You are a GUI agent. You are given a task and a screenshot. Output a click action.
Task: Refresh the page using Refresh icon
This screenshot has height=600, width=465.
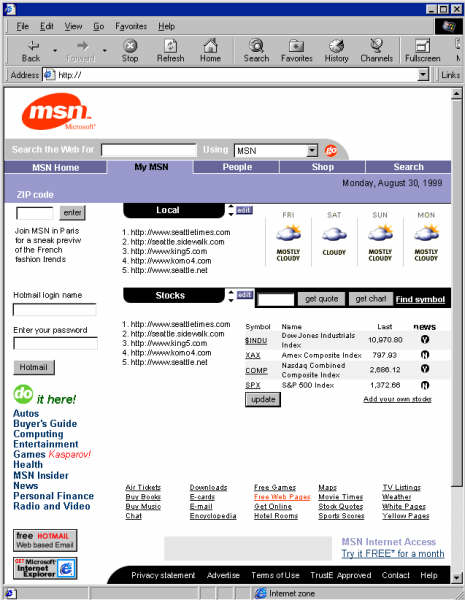(170, 46)
